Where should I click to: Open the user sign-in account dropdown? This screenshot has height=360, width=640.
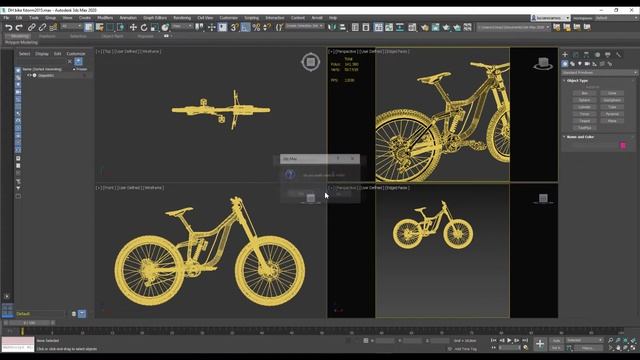pos(550,18)
